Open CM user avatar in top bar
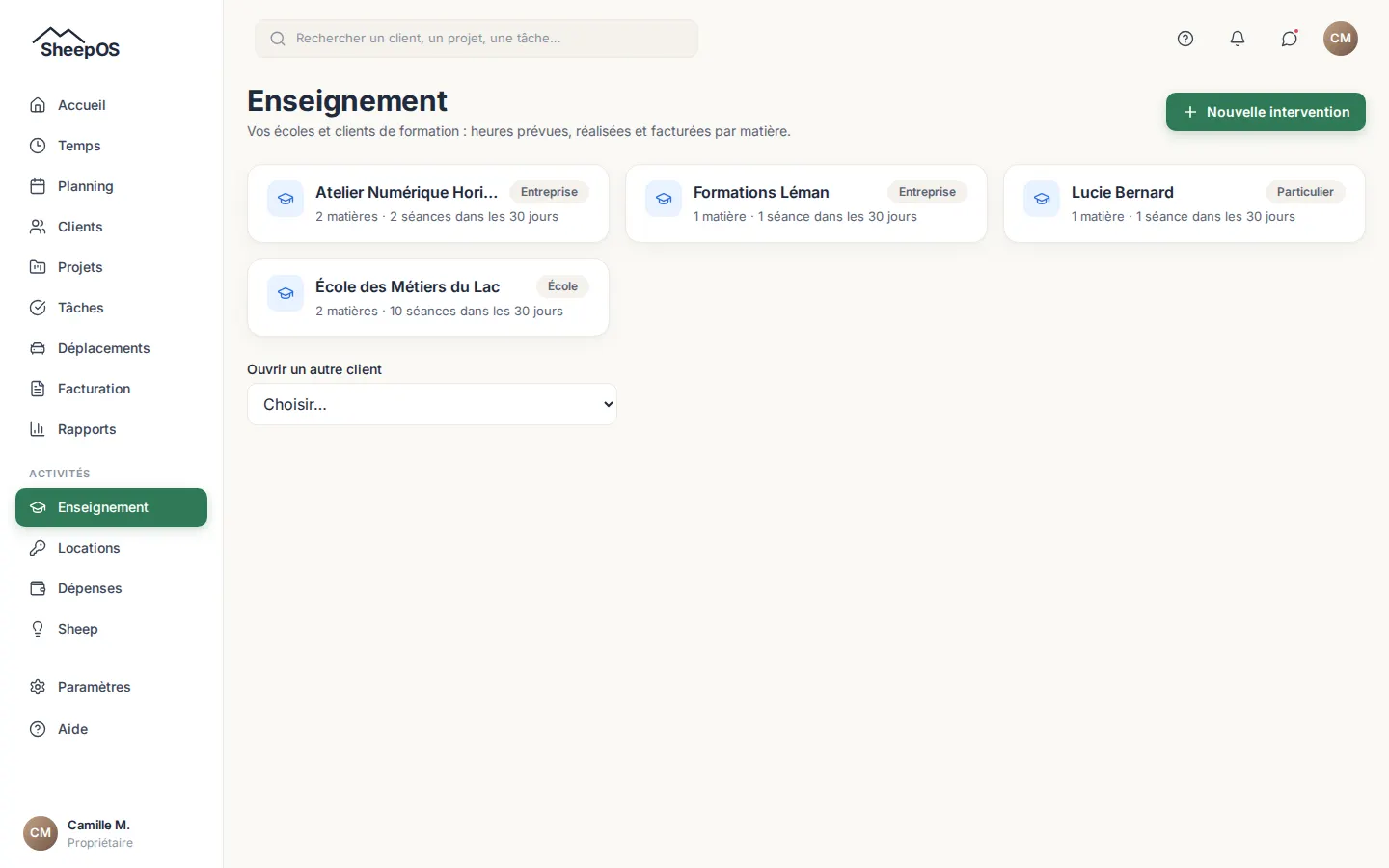The image size is (1389, 868). pyautogui.click(x=1341, y=39)
